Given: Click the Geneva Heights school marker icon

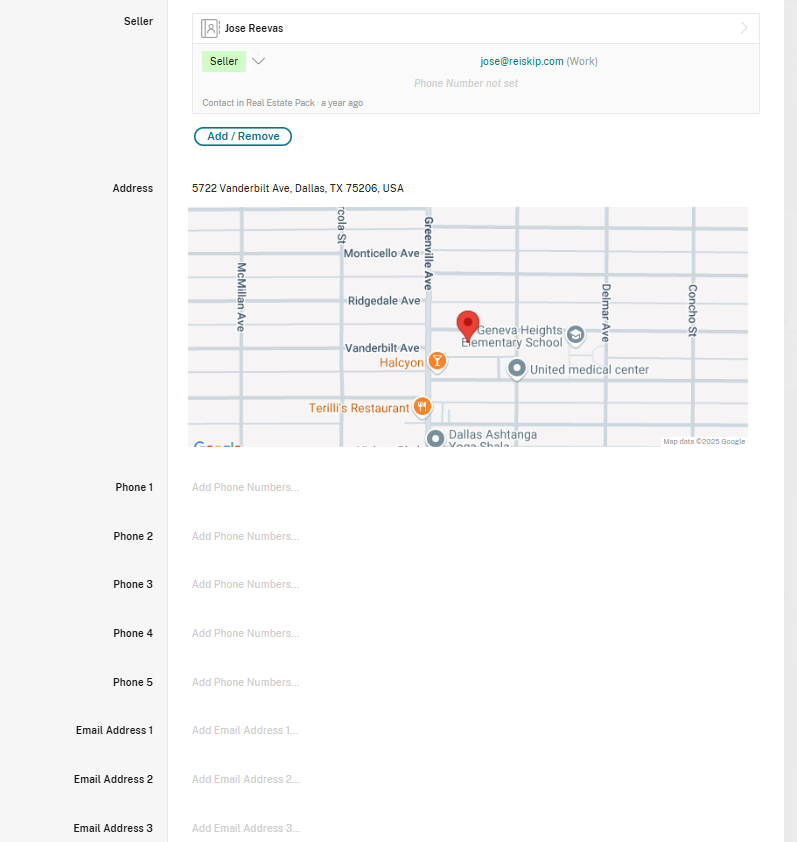Looking at the screenshot, I should coord(576,335).
